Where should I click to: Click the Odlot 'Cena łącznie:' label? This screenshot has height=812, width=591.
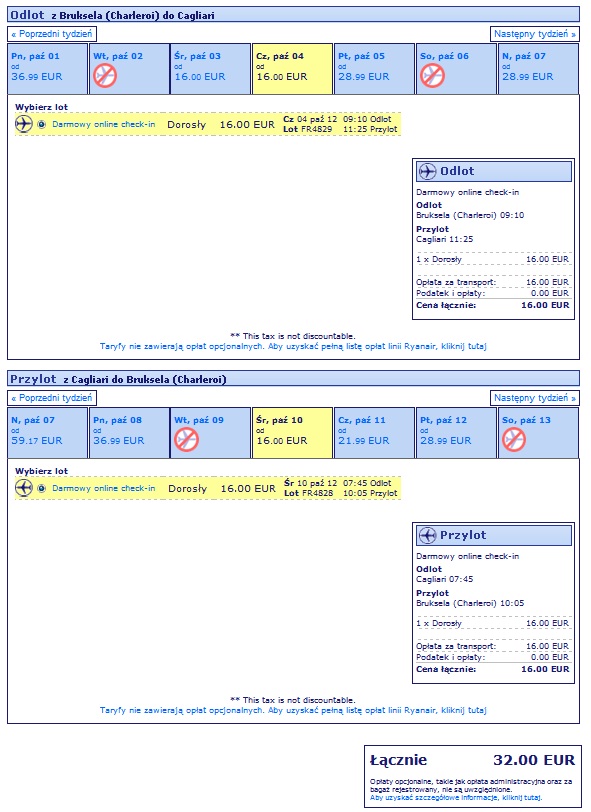[446, 306]
